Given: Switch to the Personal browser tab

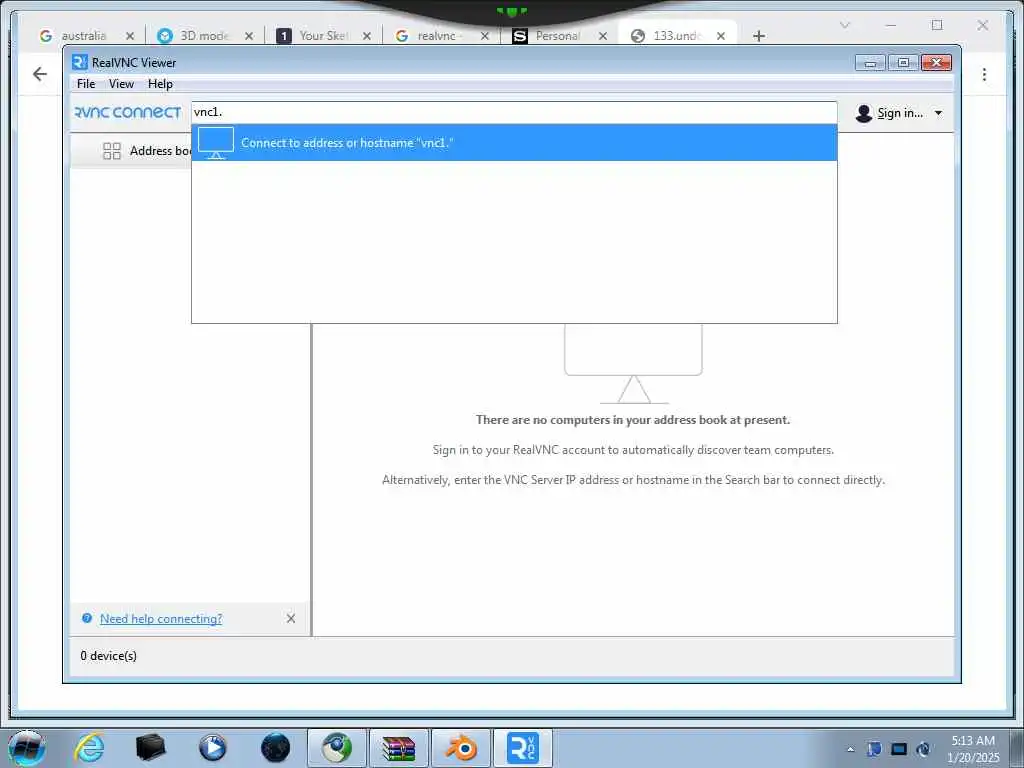Looking at the screenshot, I should pyautogui.click(x=558, y=35).
